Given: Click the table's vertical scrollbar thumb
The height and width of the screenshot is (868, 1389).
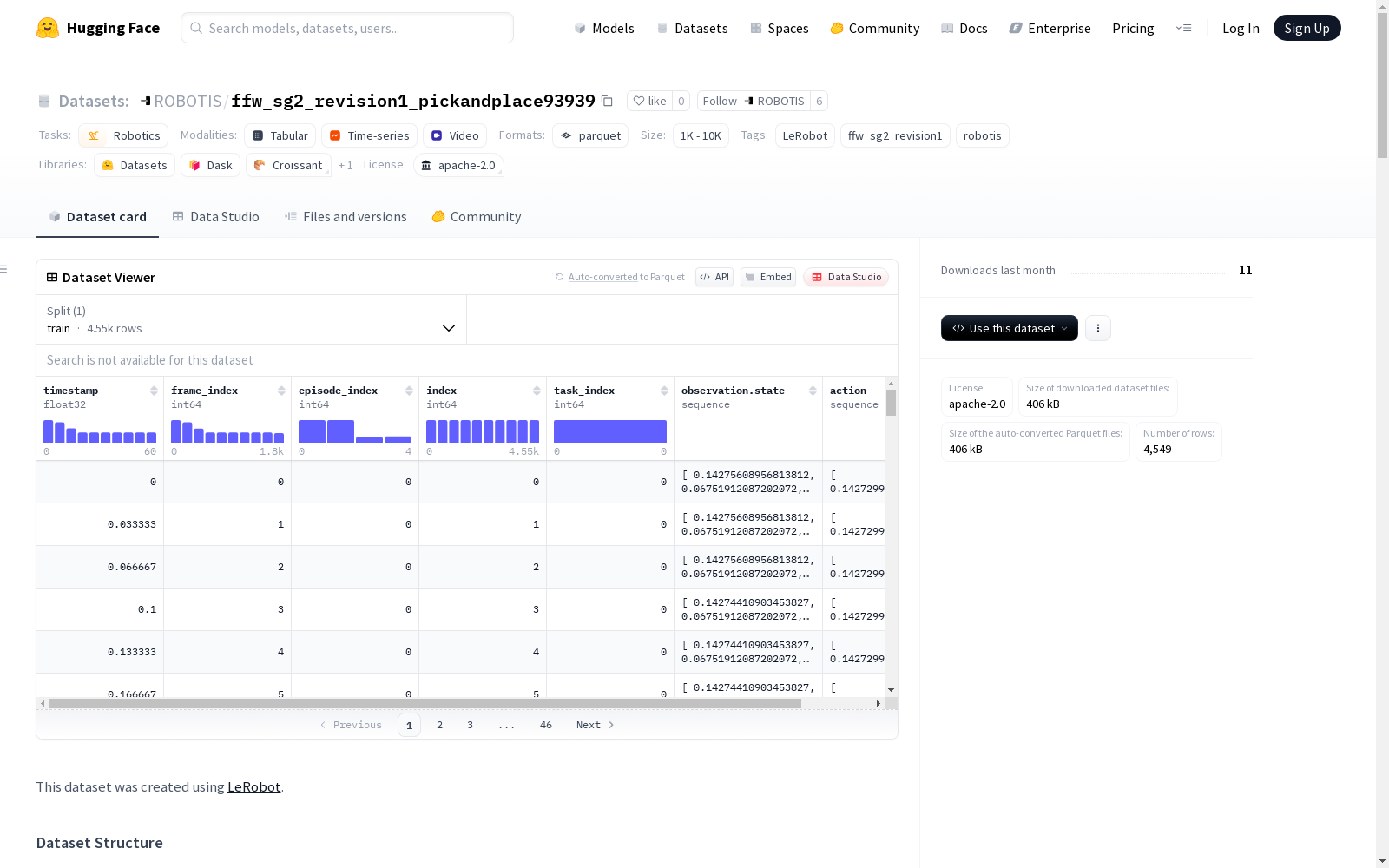Looking at the screenshot, I should (891, 403).
